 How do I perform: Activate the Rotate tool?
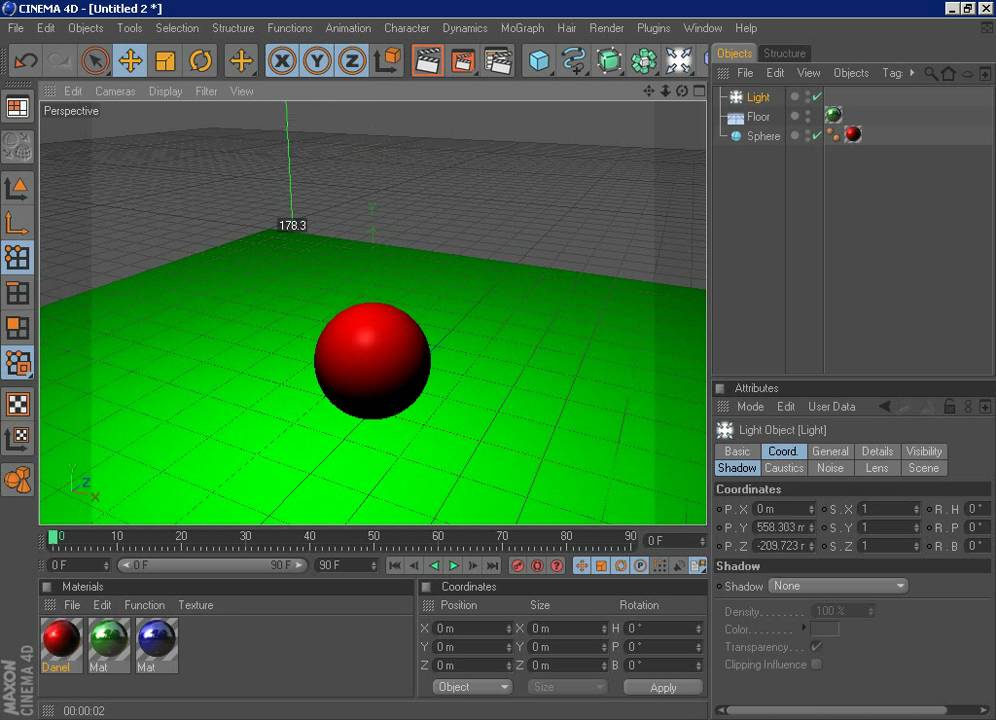pyautogui.click(x=200, y=61)
